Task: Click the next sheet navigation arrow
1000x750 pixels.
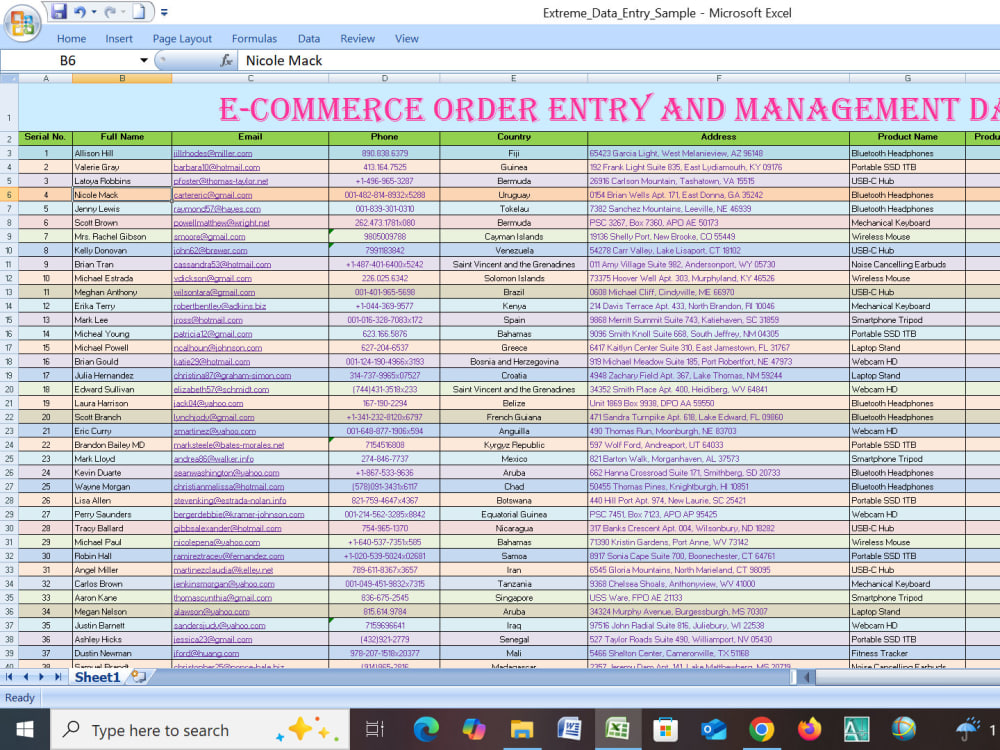Action: (x=41, y=677)
